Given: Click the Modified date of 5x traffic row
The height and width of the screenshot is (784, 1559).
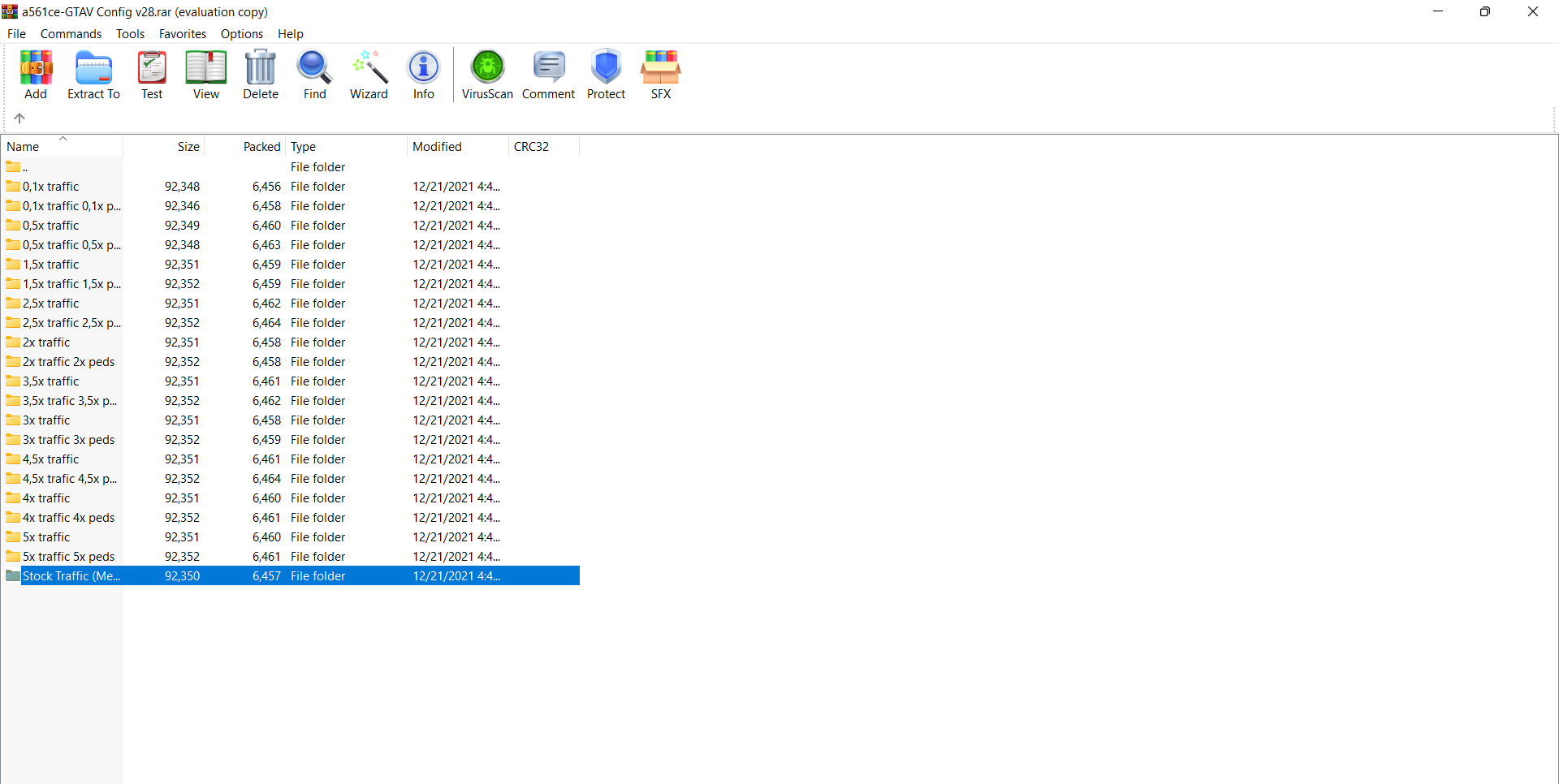Looking at the screenshot, I should click(456, 537).
